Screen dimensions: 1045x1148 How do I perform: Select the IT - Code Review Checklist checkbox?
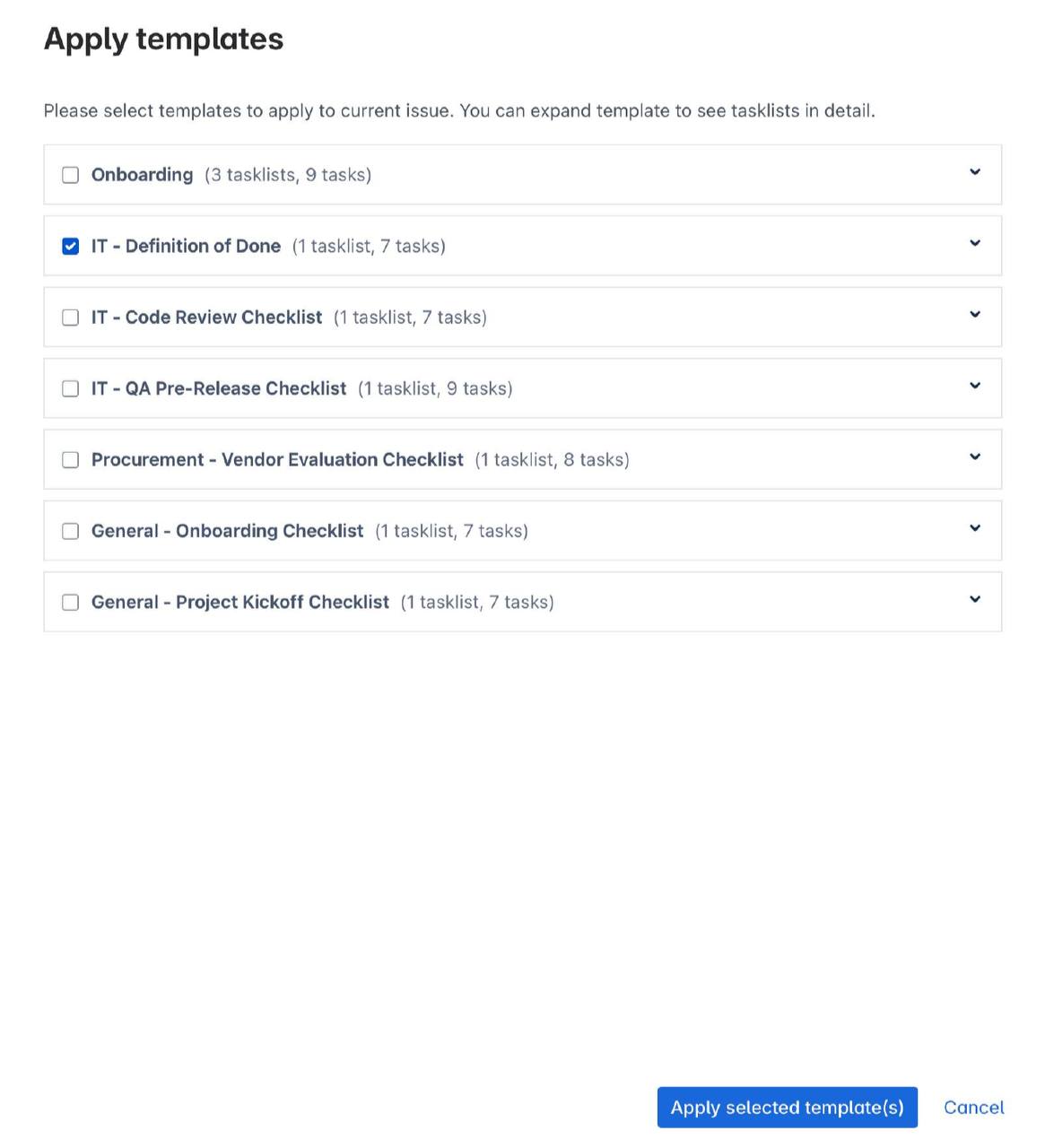click(70, 317)
